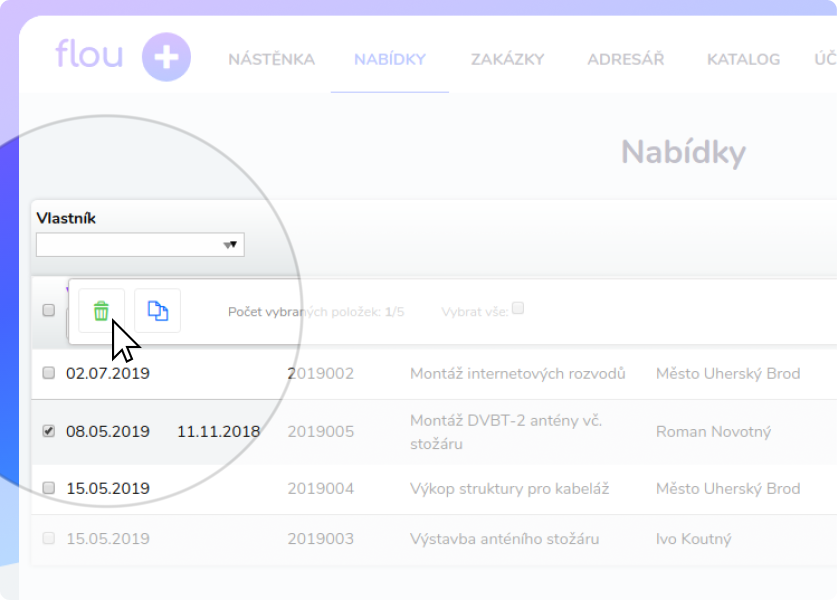Viewport: 837px width, 600px height.
Task: Click 'Výstavba anténího stožáru'
Action: coord(504,539)
